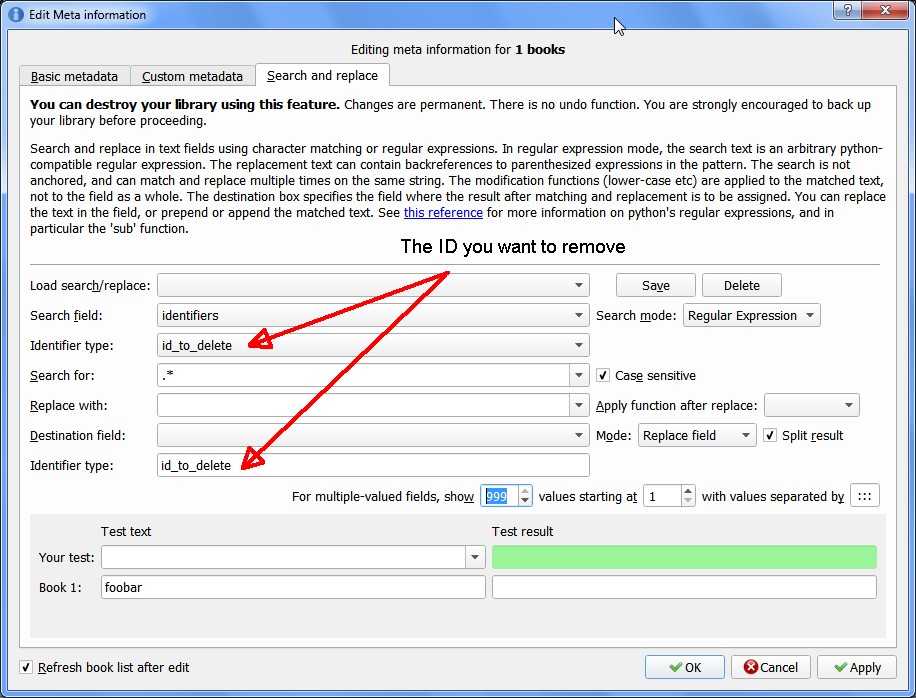916x698 pixels.
Task: Click the help question mark button
Action: pos(847,9)
